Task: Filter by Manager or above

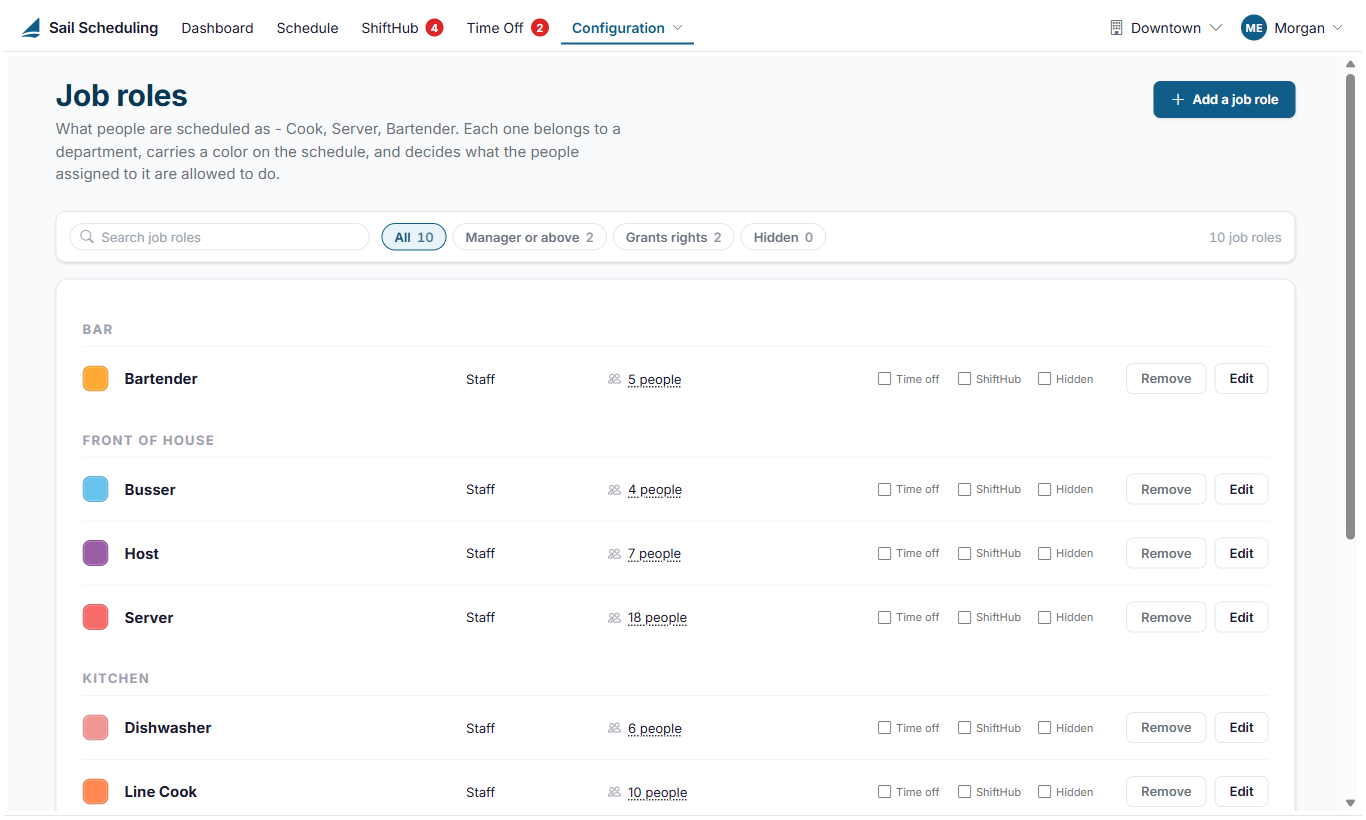Action: 529,237
